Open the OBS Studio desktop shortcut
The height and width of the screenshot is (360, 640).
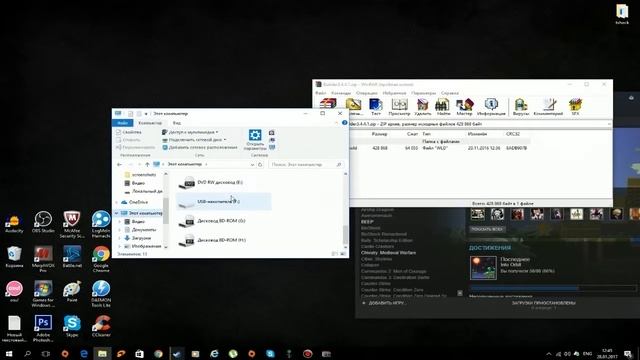[43, 222]
